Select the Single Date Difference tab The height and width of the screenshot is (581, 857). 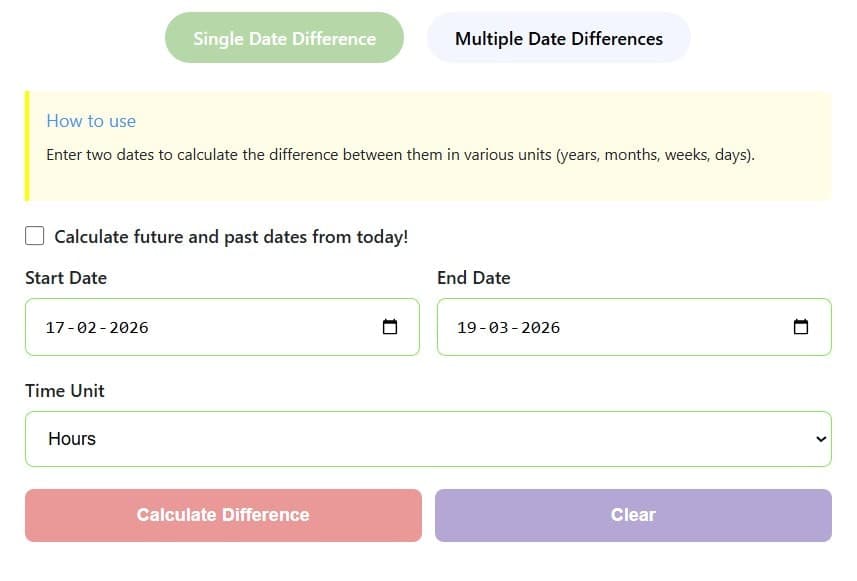(283, 37)
